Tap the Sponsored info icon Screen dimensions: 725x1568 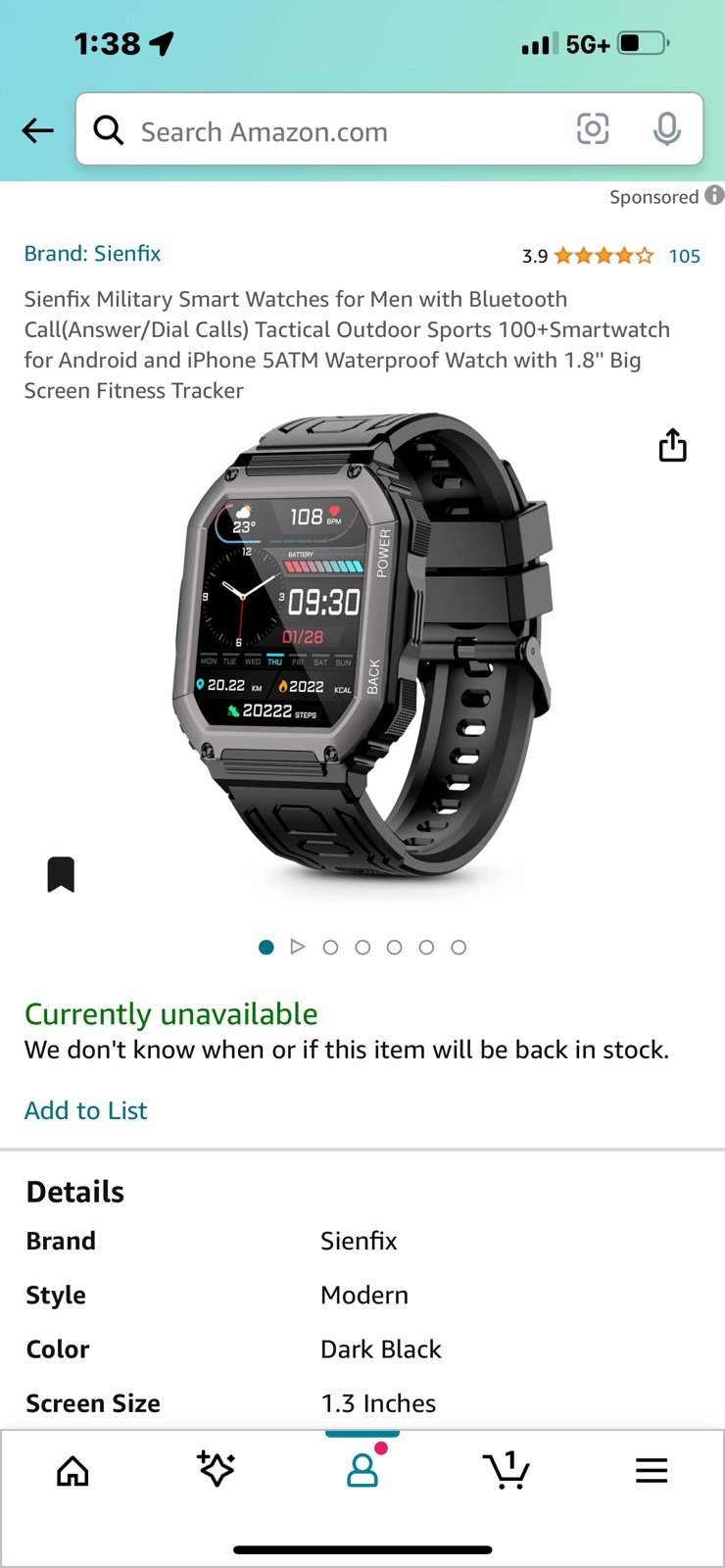pyautogui.click(x=715, y=195)
